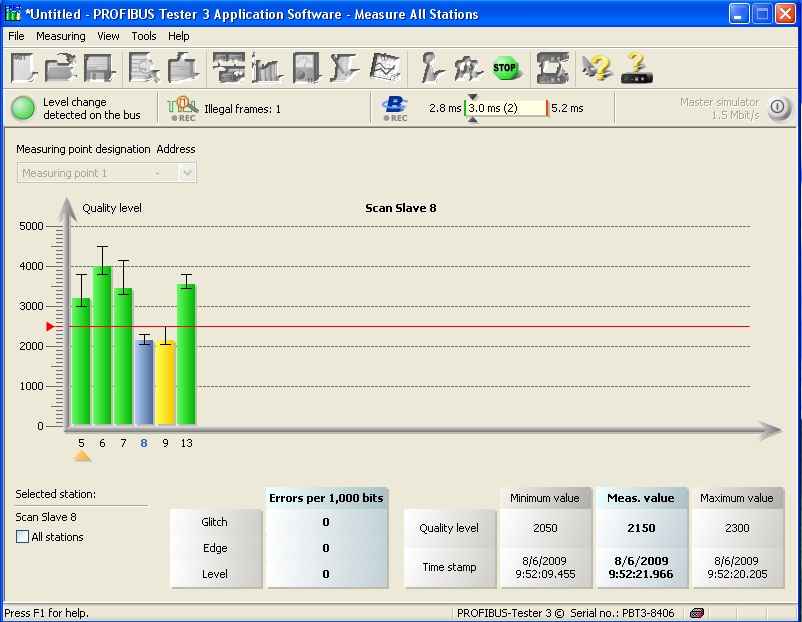Click the Glitch error row label
802x622 pixels.
pos(215,522)
